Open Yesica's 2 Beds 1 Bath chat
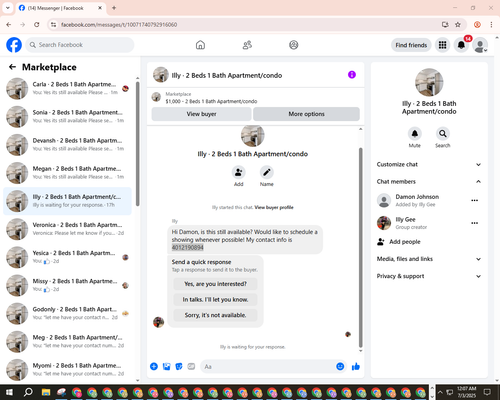This screenshot has height=400, width=500. [x=67, y=257]
